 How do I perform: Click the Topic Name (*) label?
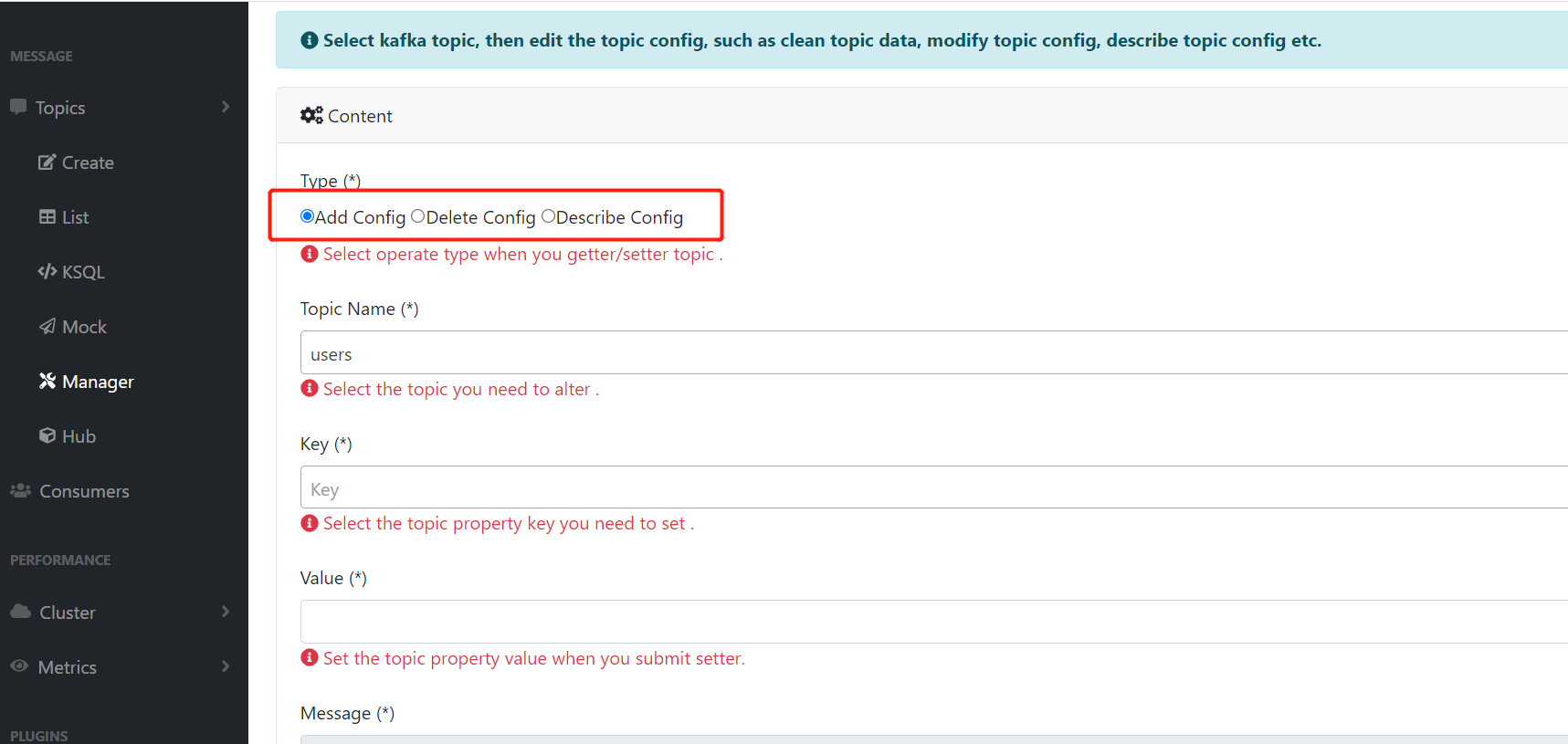click(360, 309)
